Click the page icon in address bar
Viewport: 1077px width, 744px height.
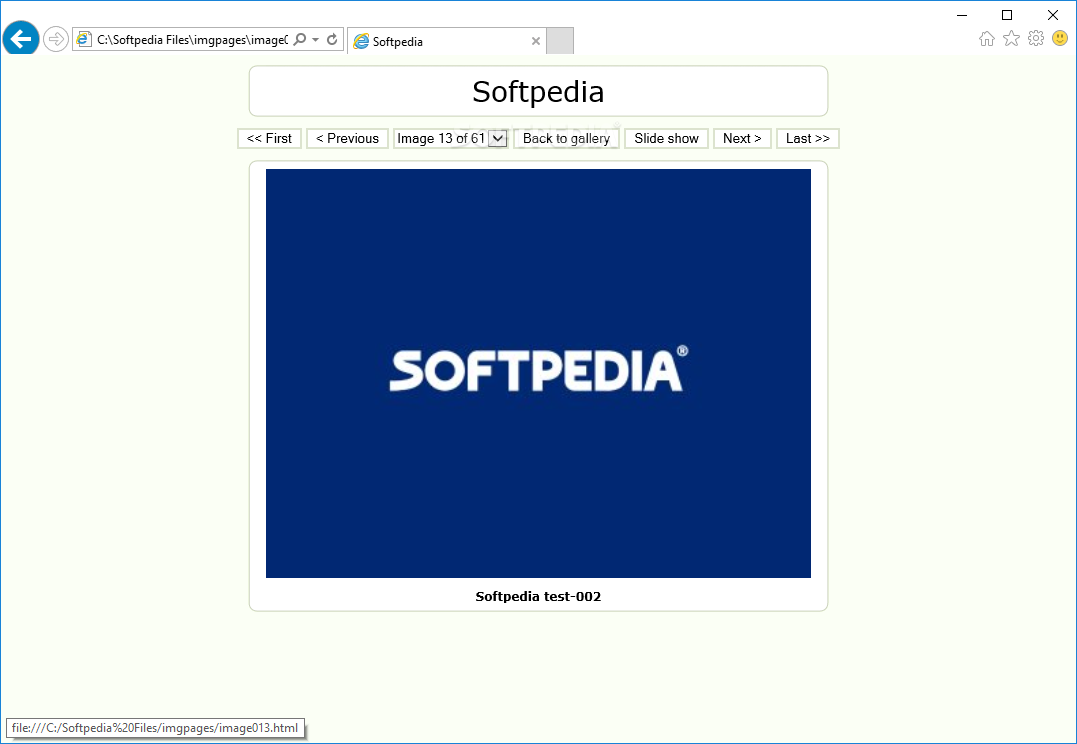click(84, 40)
